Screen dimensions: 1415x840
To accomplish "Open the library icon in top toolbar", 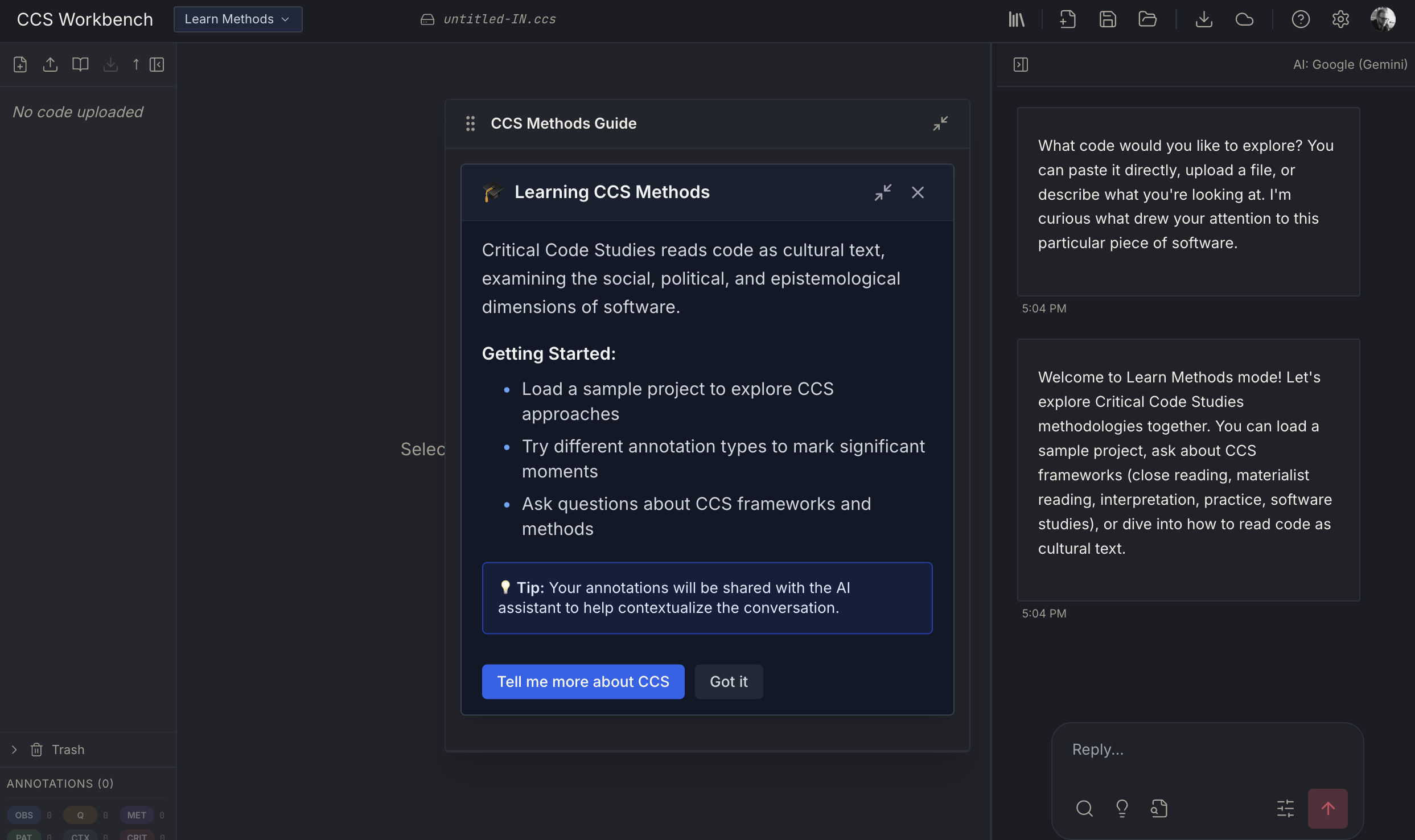I will pos(1017,19).
